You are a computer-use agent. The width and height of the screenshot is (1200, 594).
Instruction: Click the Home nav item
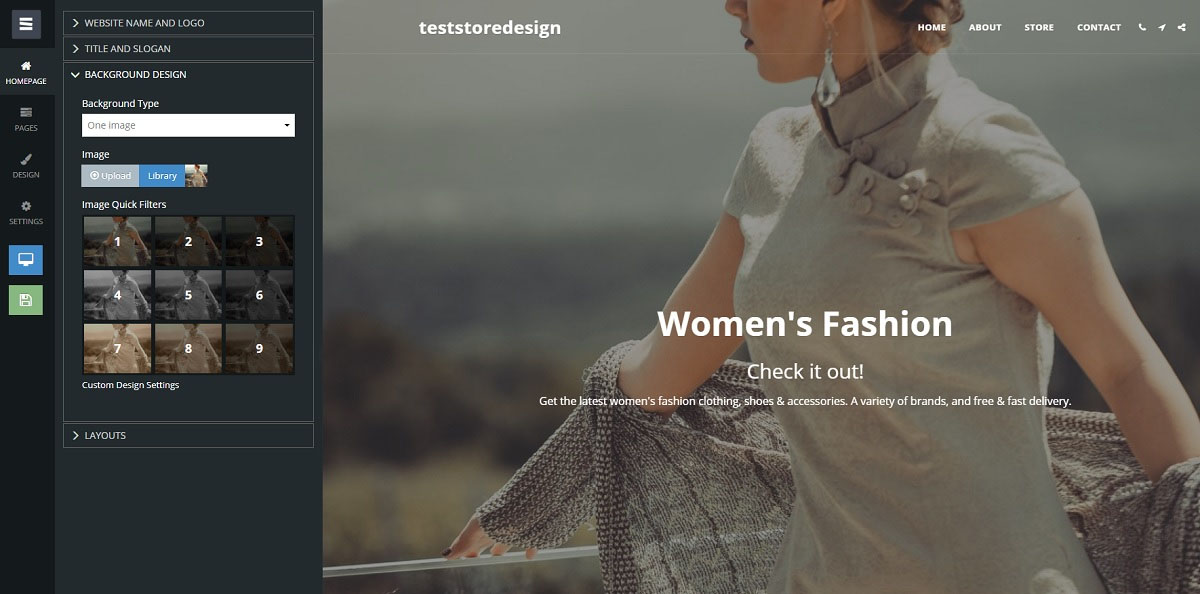[932, 28]
